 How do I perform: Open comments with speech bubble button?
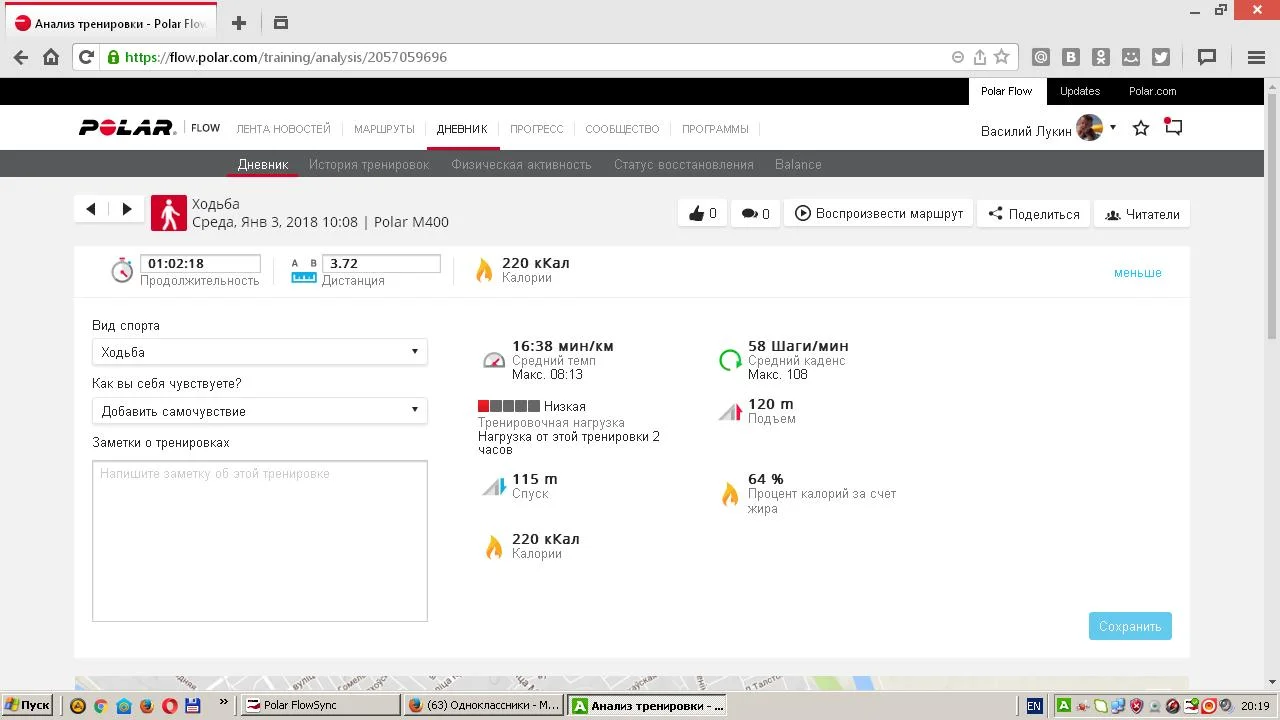coord(756,213)
